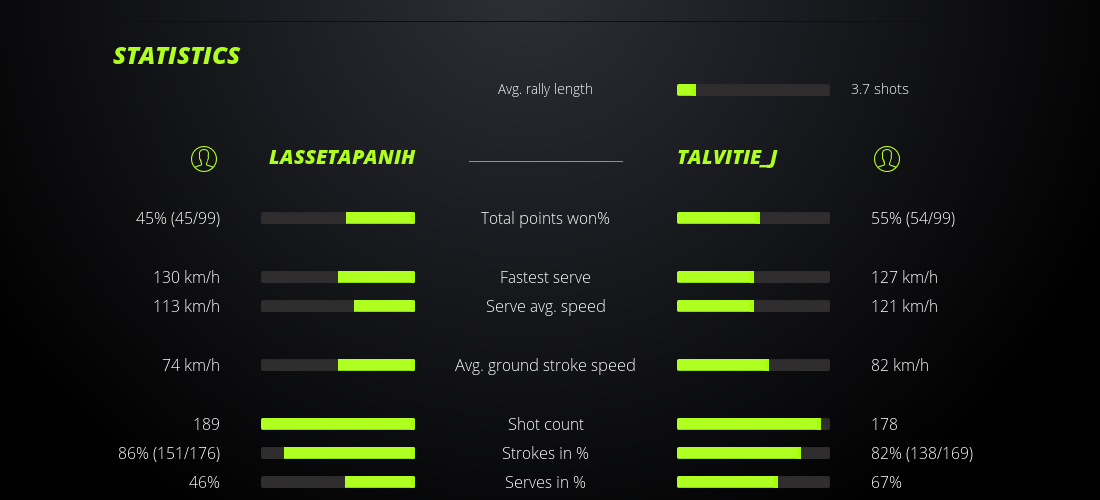Click LASSETAPANIH's Shot count bar
The height and width of the screenshot is (500, 1100).
338,424
